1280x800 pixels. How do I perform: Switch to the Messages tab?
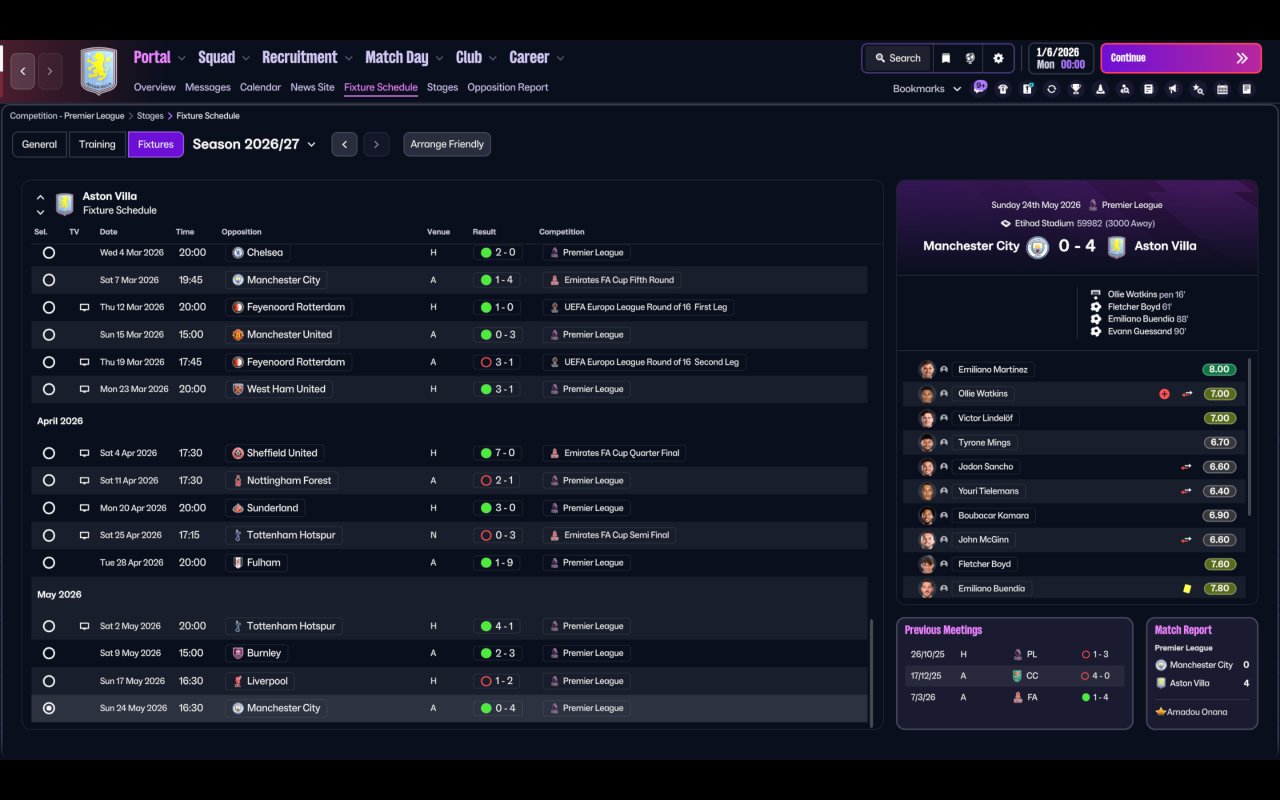coord(207,87)
